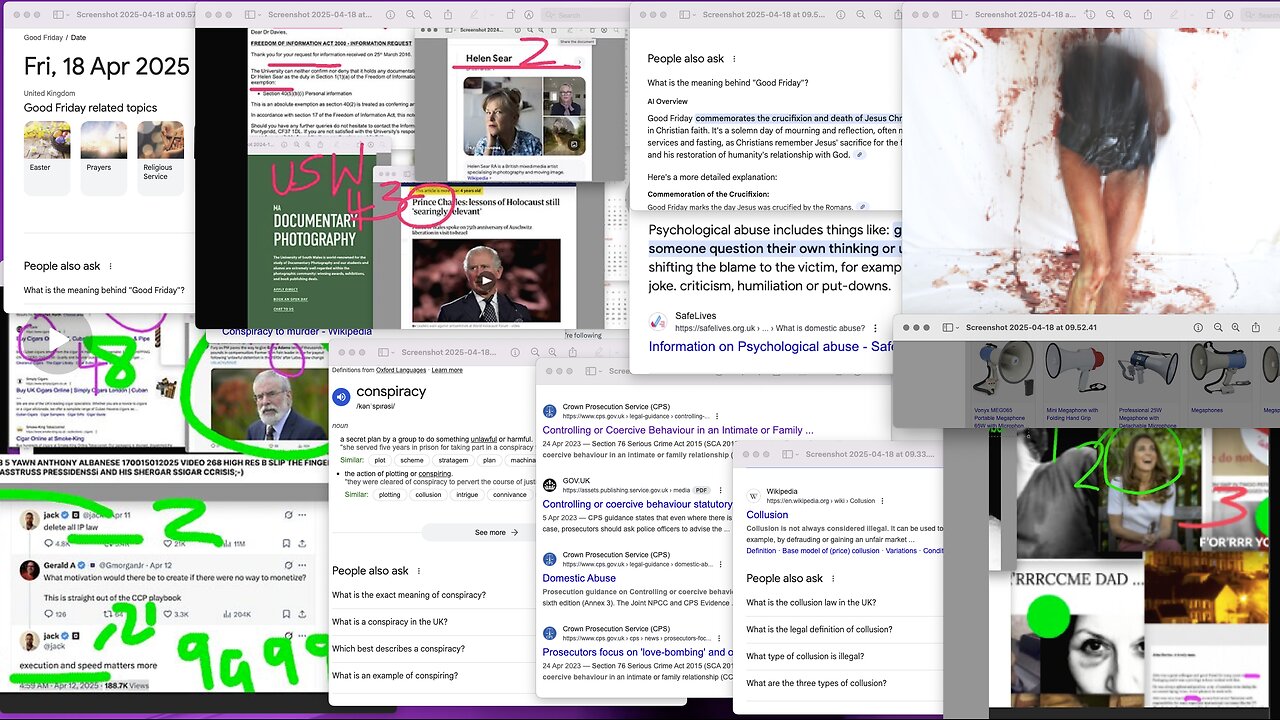The width and height of the screenshot is (1280, 720).
Task: Share the conspiracy definition screenshot
Action: [572, 352]
